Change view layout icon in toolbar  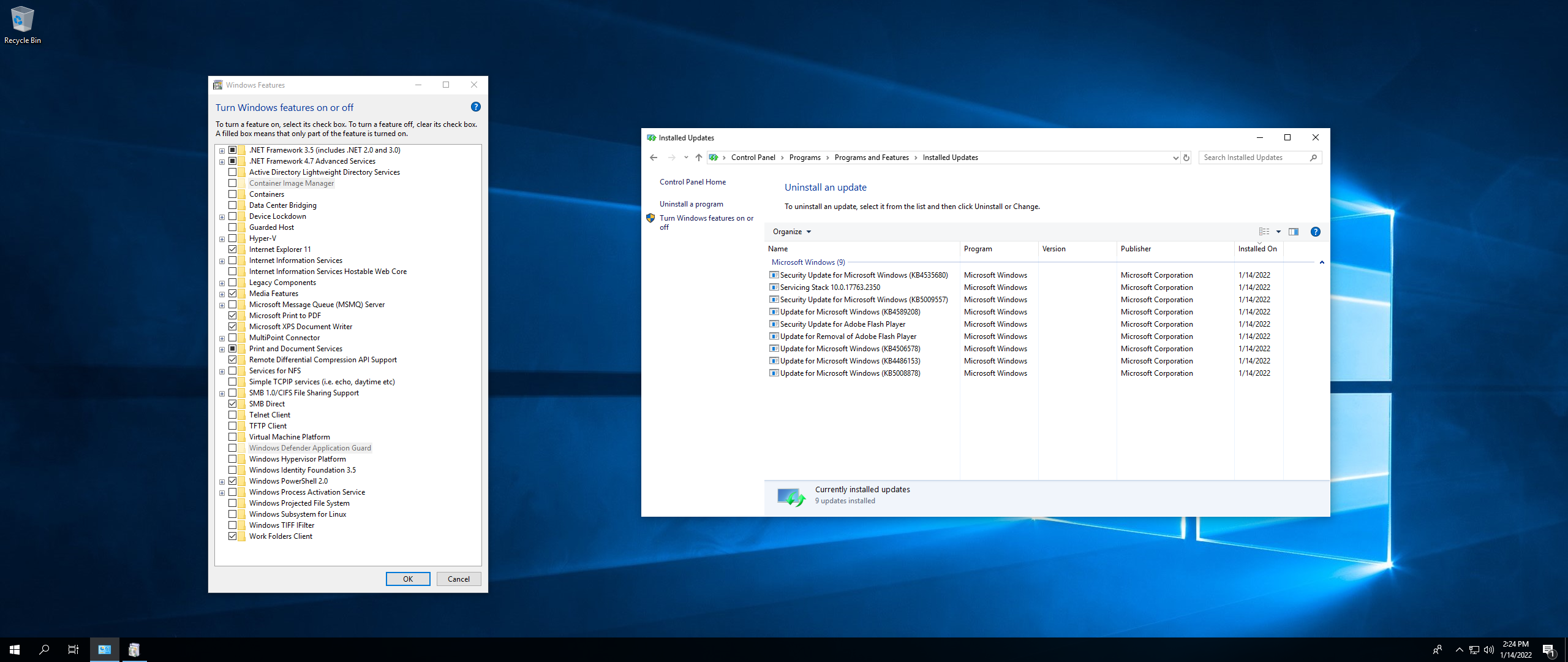1264,232
